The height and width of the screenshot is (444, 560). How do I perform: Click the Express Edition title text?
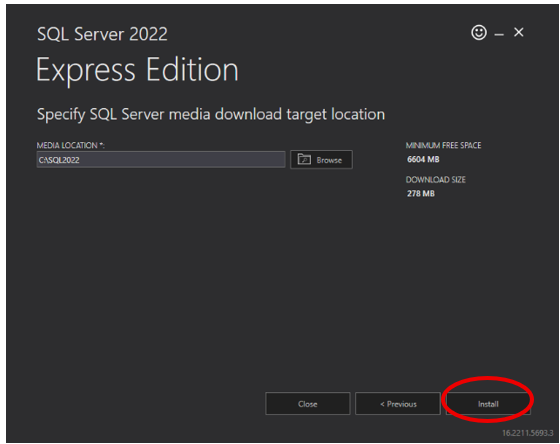tap(137, 70)
